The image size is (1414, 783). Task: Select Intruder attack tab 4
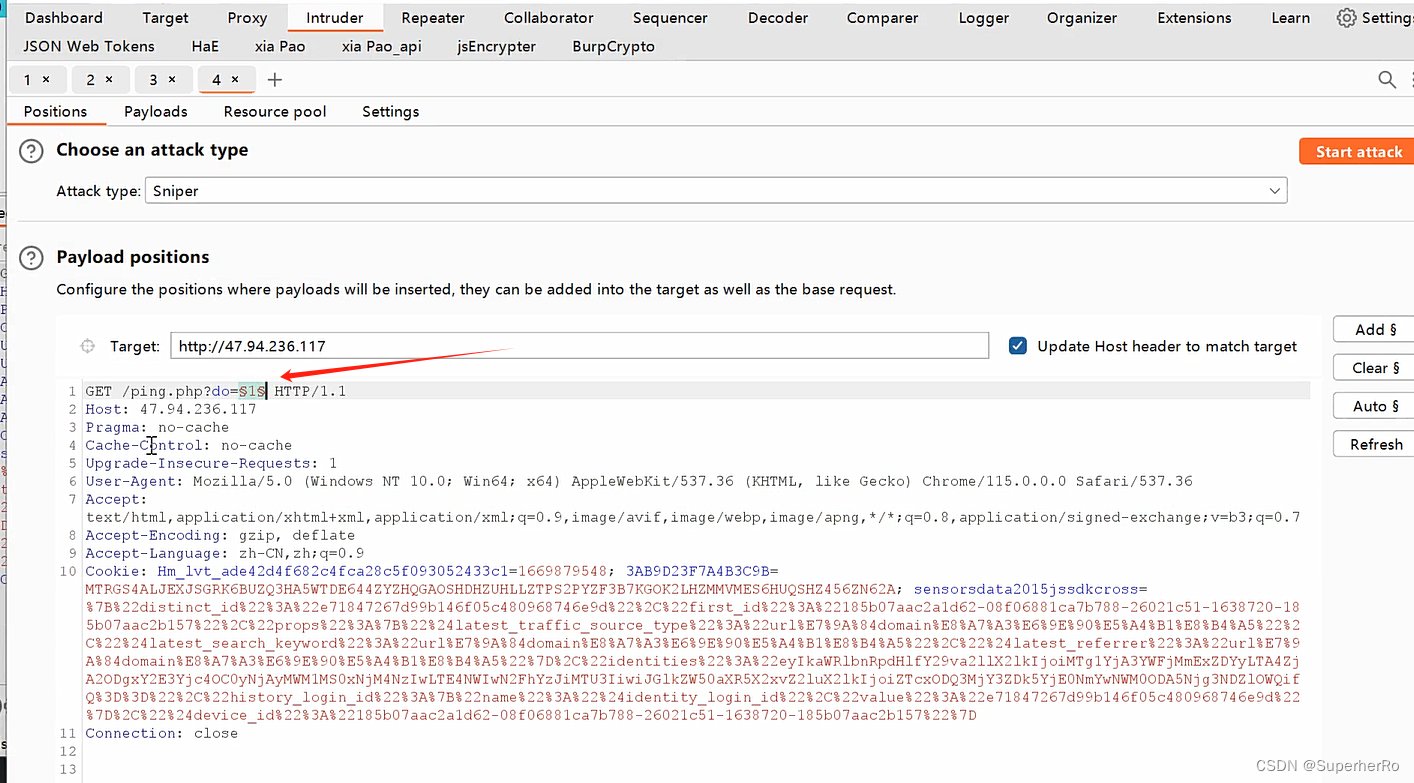point(217,80)
